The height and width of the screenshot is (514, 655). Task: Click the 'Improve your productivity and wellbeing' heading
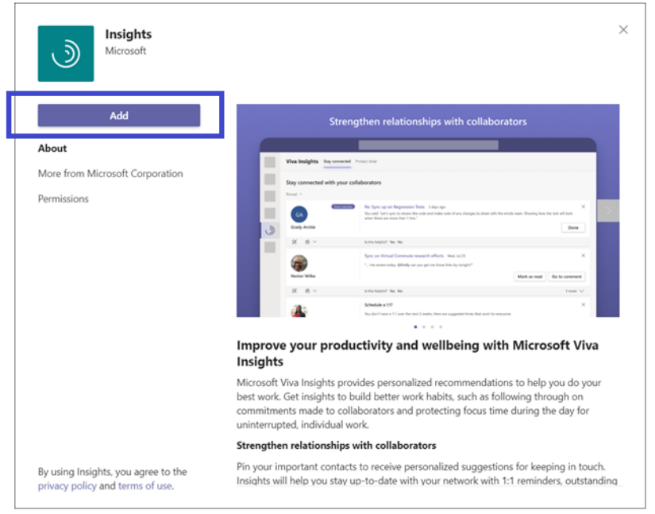pyautogui.click(x=417, y=353)
